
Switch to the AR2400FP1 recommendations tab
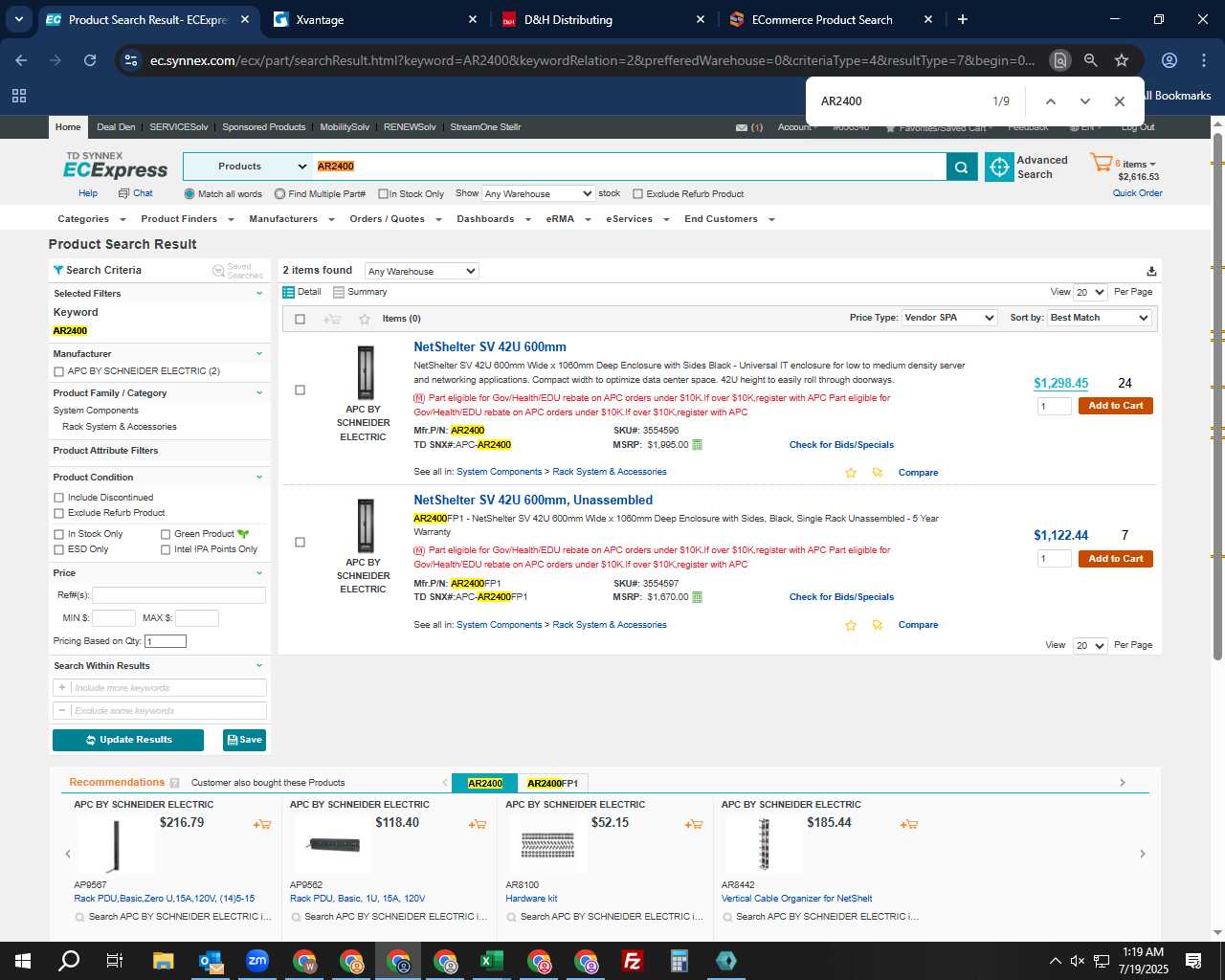pos(552,783)
